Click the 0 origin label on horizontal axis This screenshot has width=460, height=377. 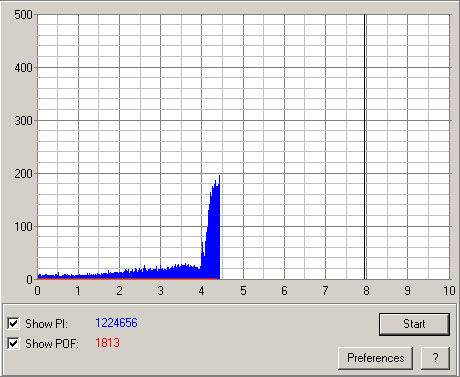(x=37, y=291)
